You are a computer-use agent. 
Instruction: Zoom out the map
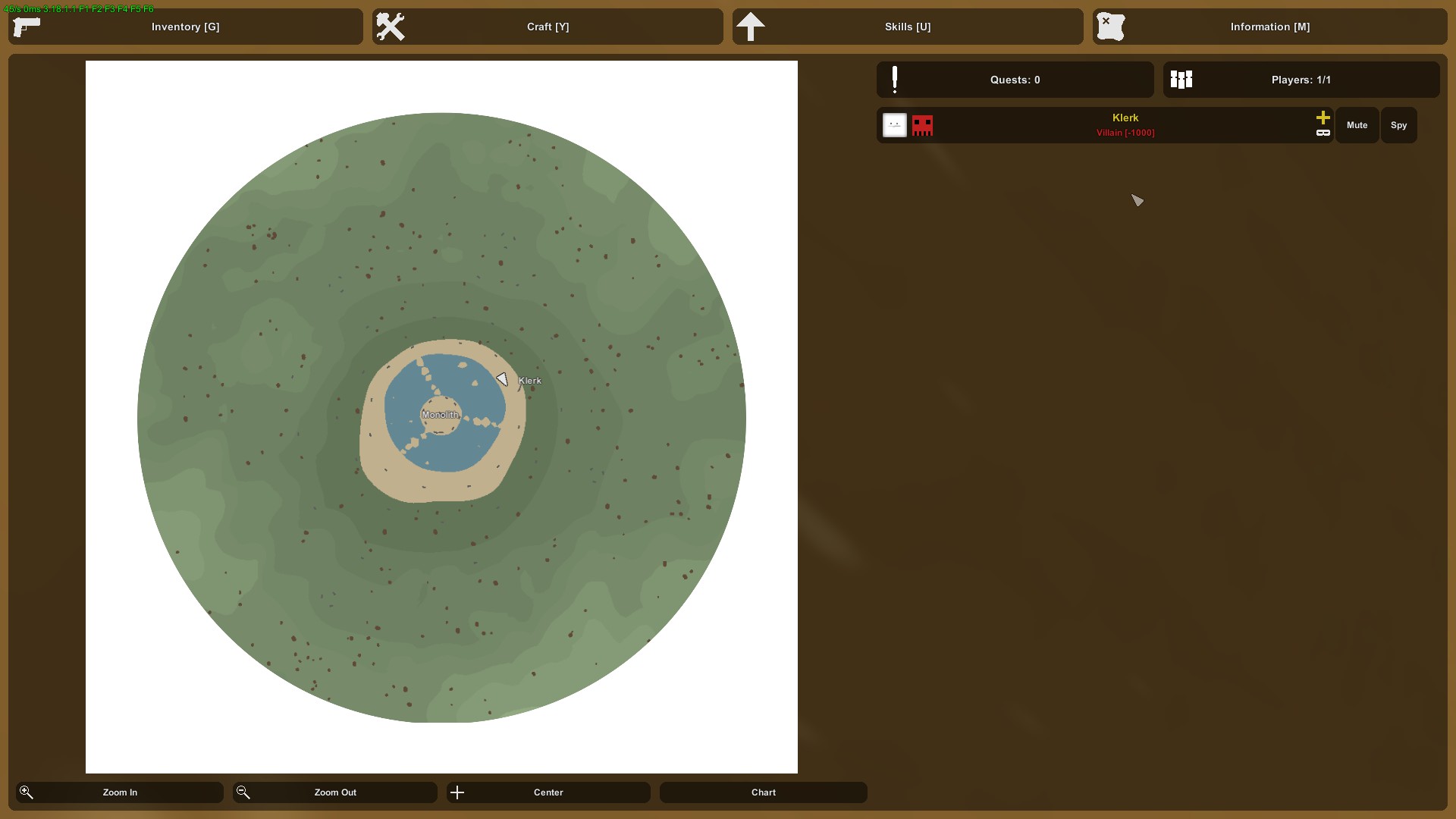[x=335, y=792]
